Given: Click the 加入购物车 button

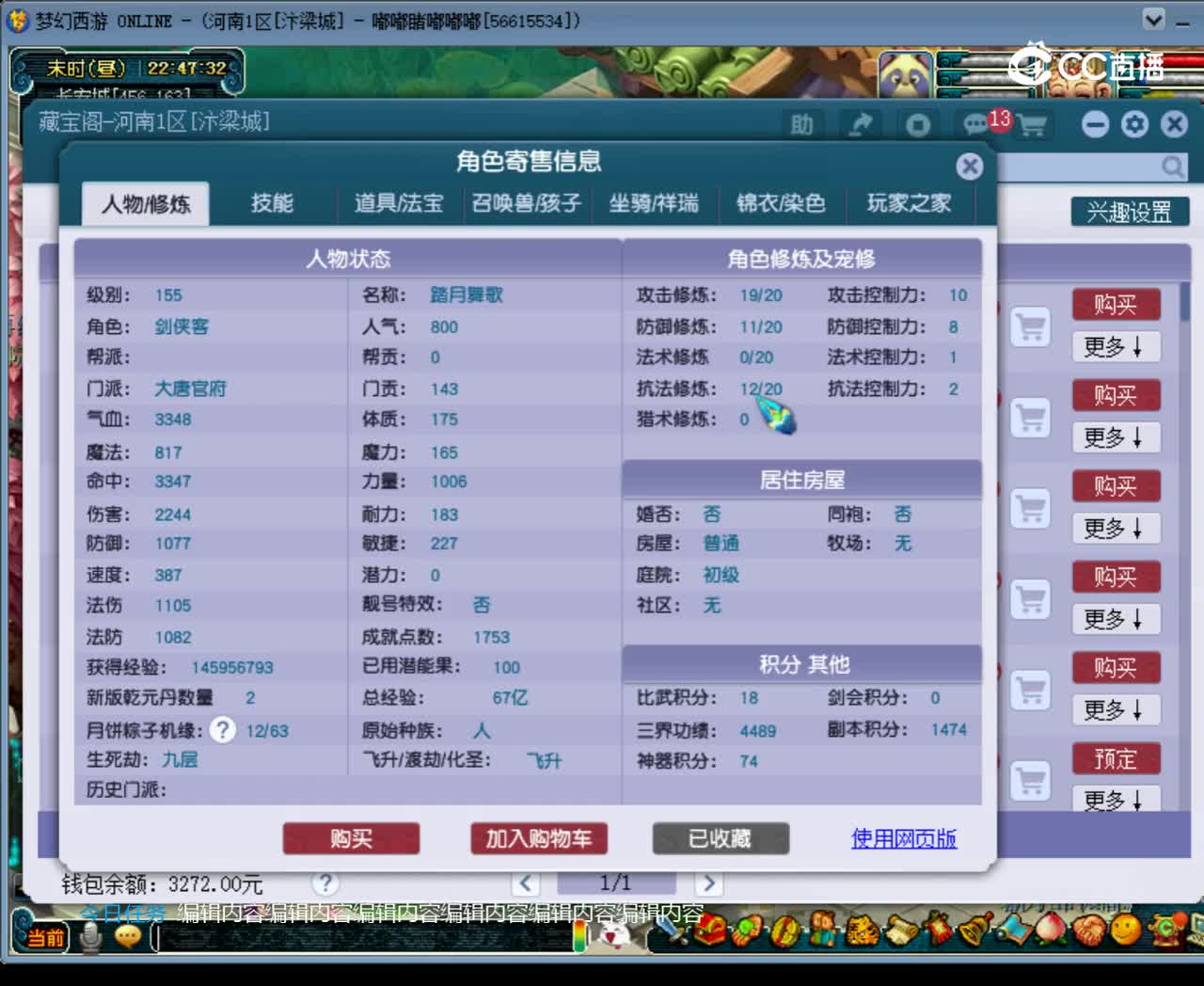Looking at the screenshot, I should point(539,838).
